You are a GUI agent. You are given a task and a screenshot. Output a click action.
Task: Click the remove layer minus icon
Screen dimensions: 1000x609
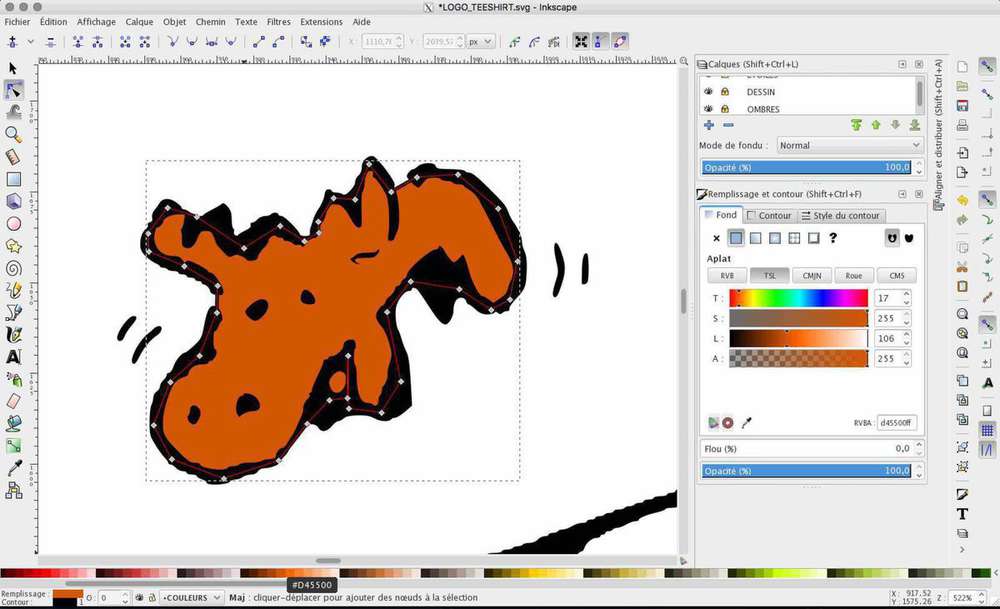(x=728, y=125)
